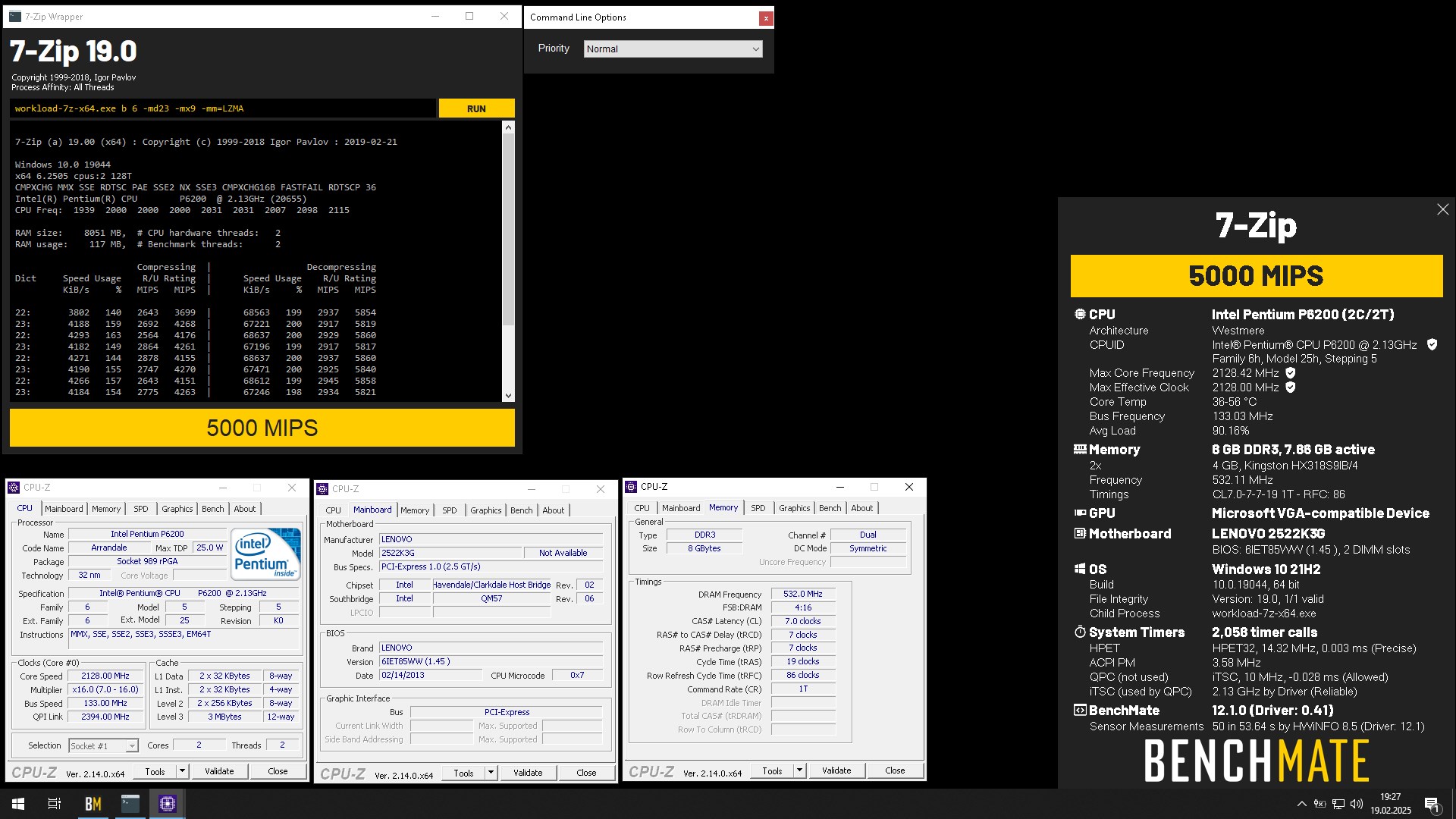
Task: Click the CPU chip icon in BenchMate panel
Action: (1080, 314)
